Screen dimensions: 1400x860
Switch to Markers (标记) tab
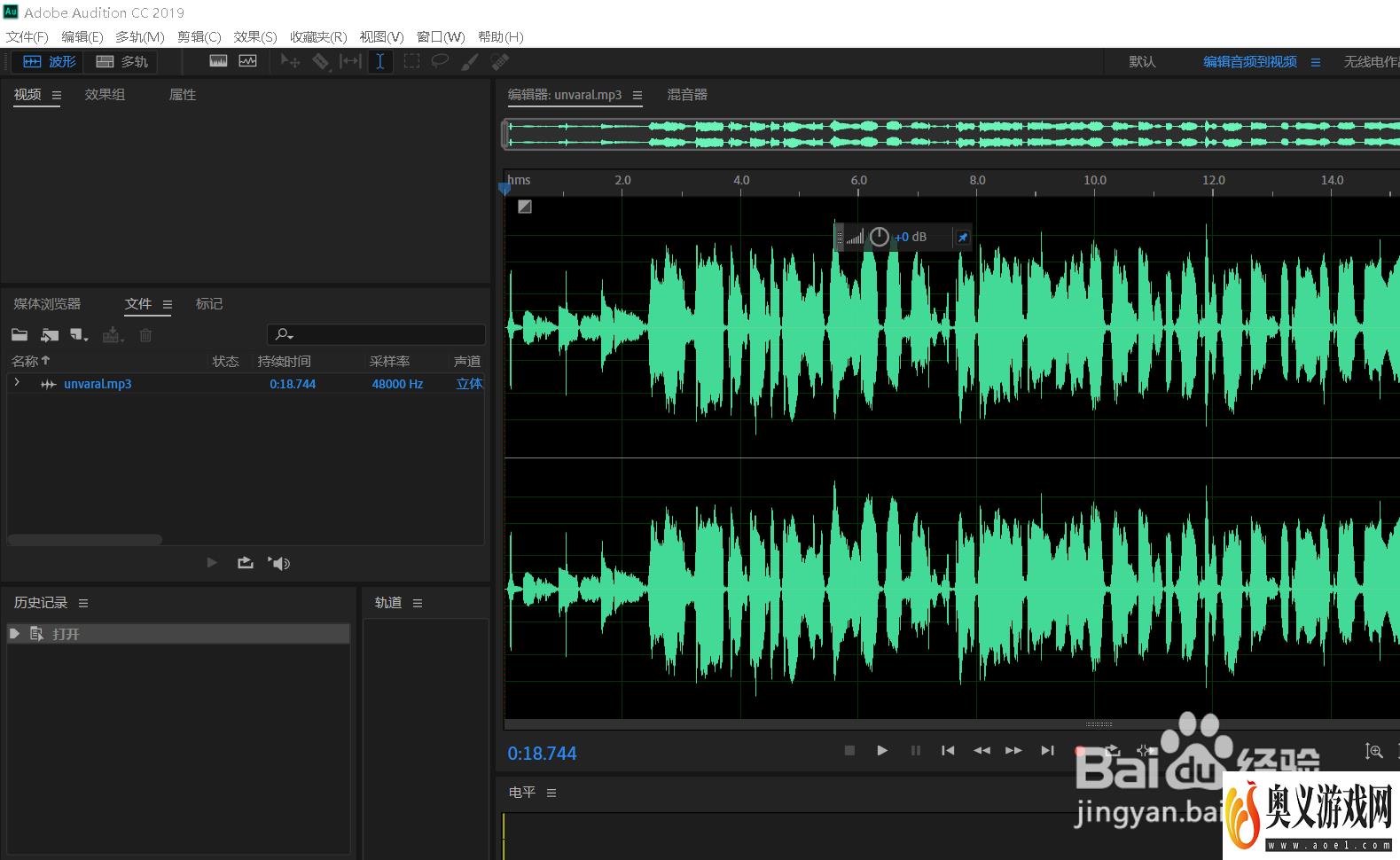(209, 304)
